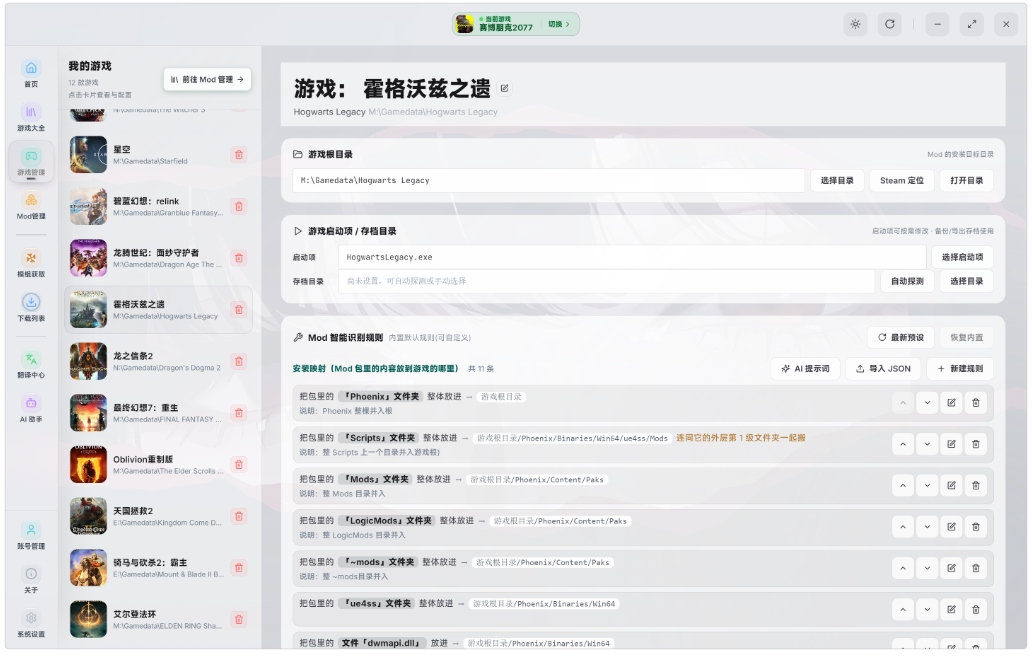
Task: Click Steam 定位 button
Action: click(x=902, y=180)
